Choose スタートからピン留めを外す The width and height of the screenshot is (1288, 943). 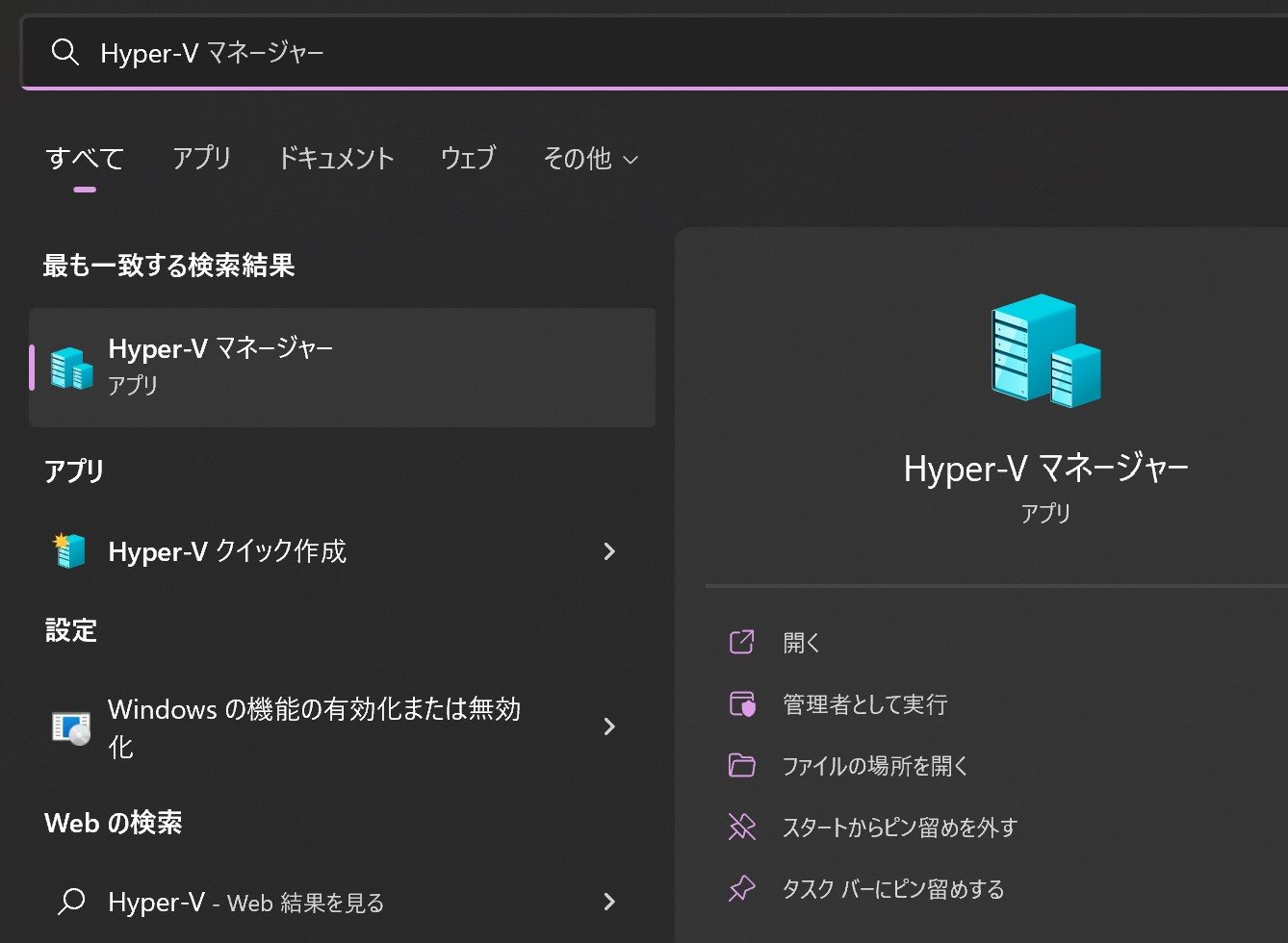(899, 828)
